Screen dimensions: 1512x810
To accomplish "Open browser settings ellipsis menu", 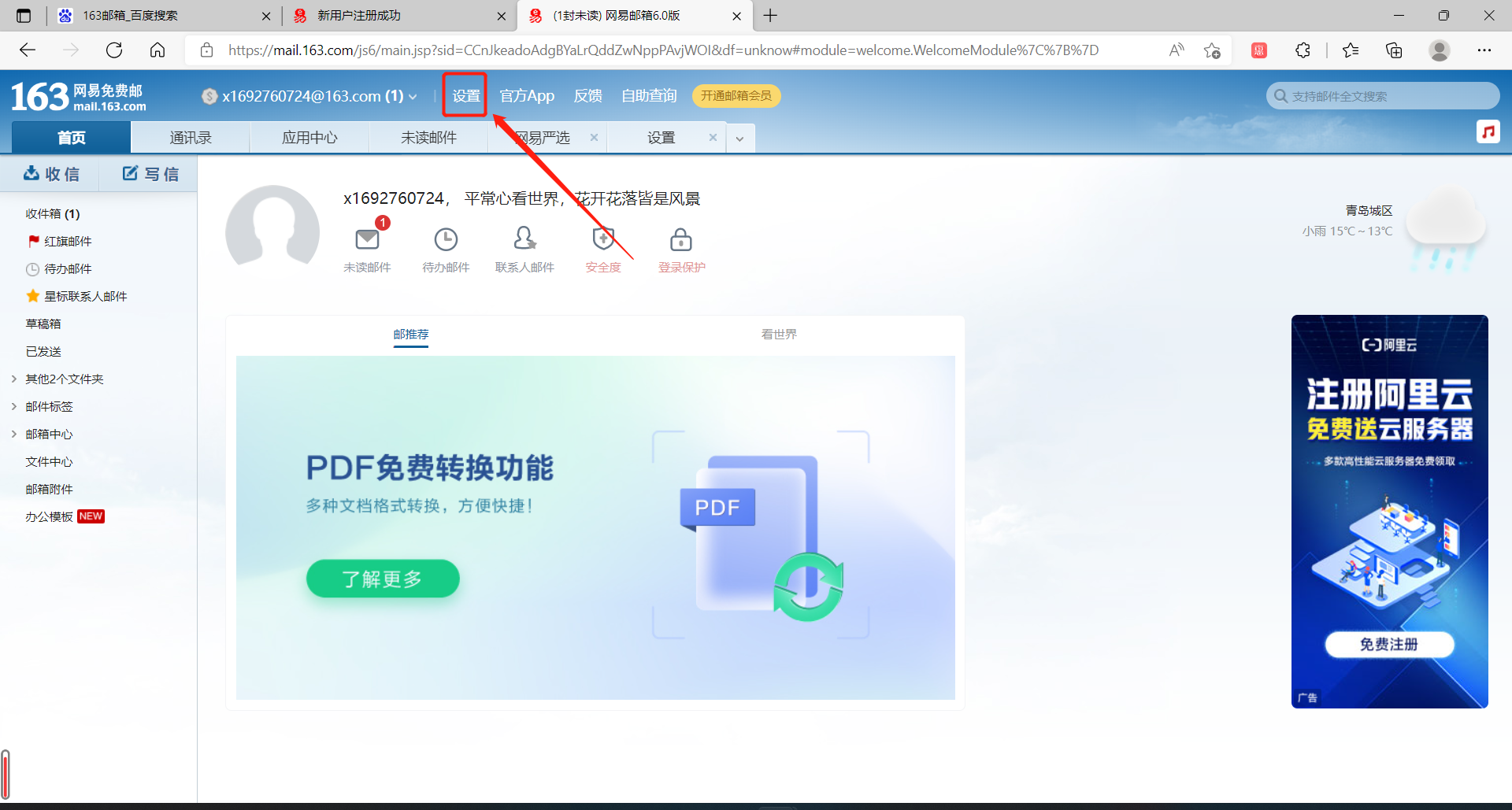I will pyautogui.click(x=1484, y=50).
